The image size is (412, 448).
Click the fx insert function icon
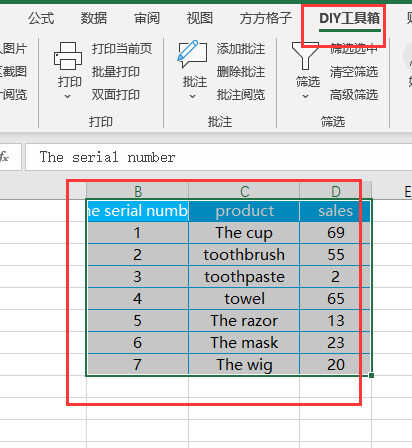click(4, 156)
